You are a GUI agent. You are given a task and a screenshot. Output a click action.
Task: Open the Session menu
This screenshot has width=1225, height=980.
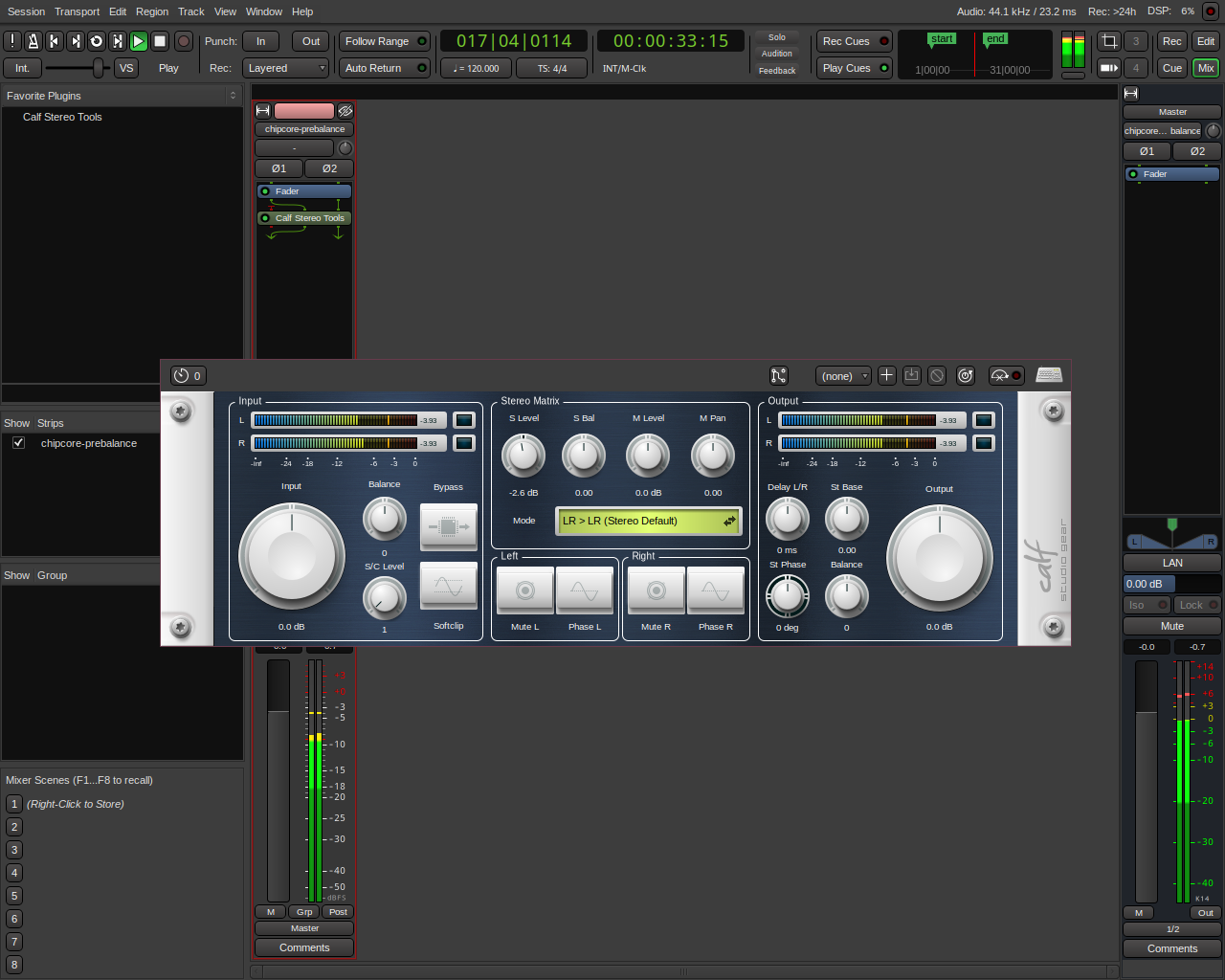pos(26,11)
